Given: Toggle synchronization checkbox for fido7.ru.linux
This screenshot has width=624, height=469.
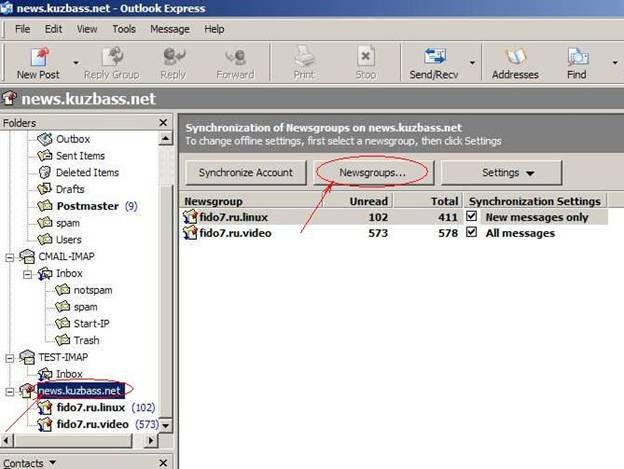Looking at the screenshot, I should click(472, 216).
